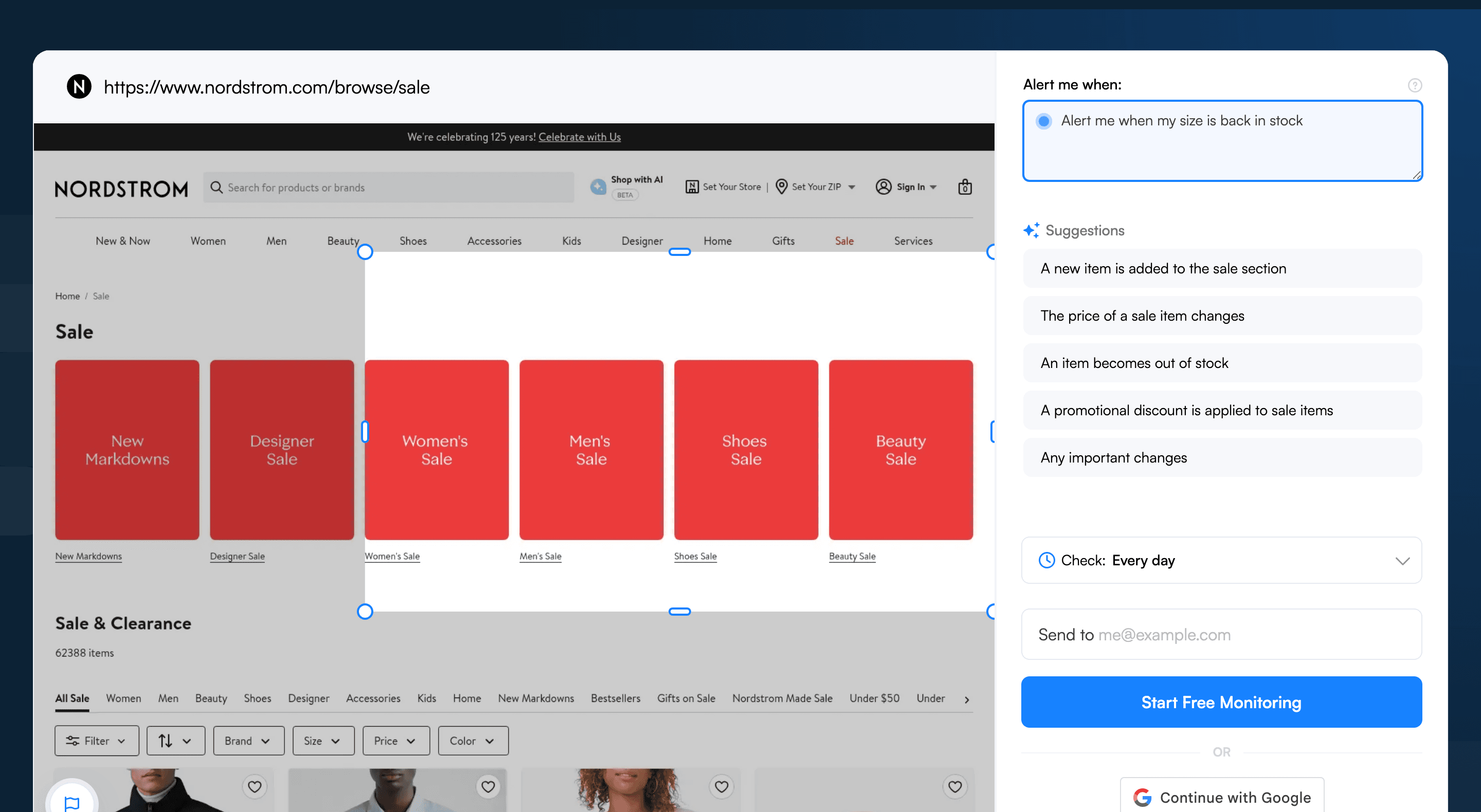Favorite the first product with heart icon
The image size is (1481, 812).
[255, 786]
